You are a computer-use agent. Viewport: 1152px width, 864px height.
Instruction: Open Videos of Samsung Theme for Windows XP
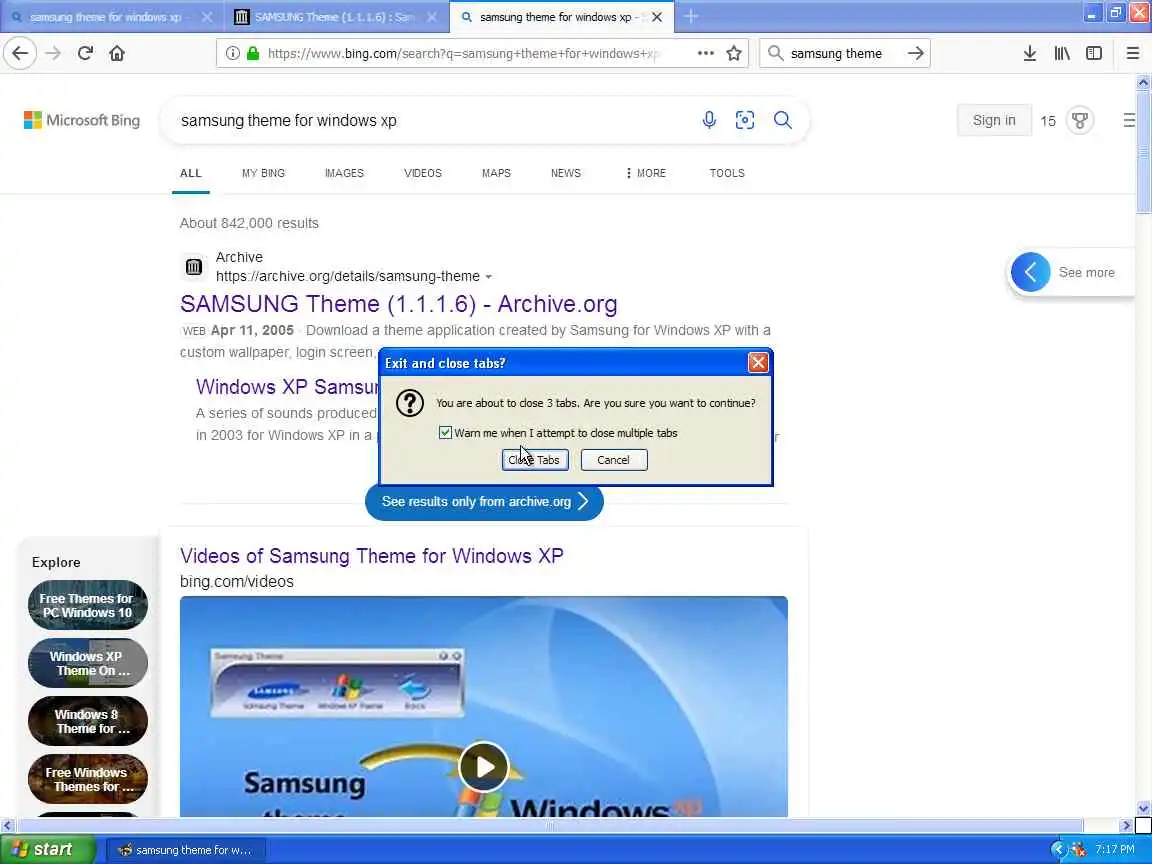pyautogui.click(x=371, y=556)
